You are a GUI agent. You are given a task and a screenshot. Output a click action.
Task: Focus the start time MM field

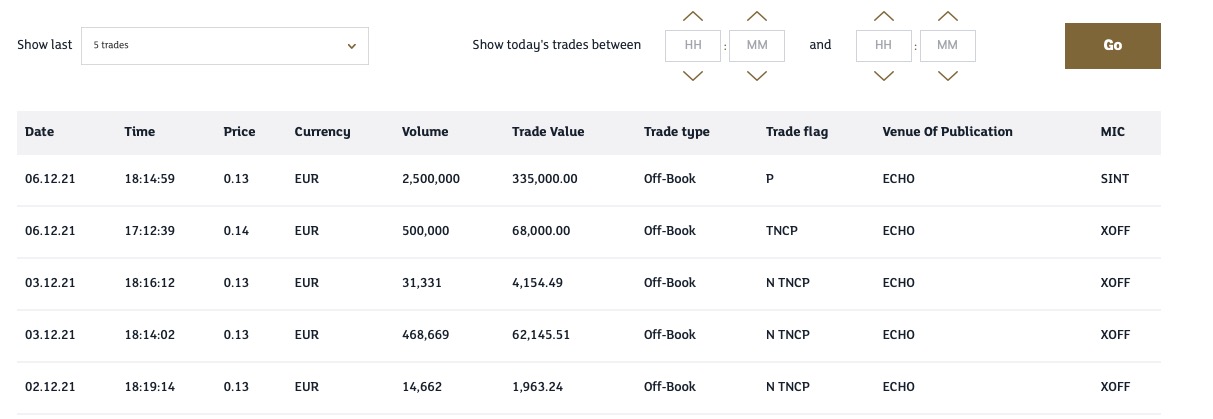[x=757, y=46]
